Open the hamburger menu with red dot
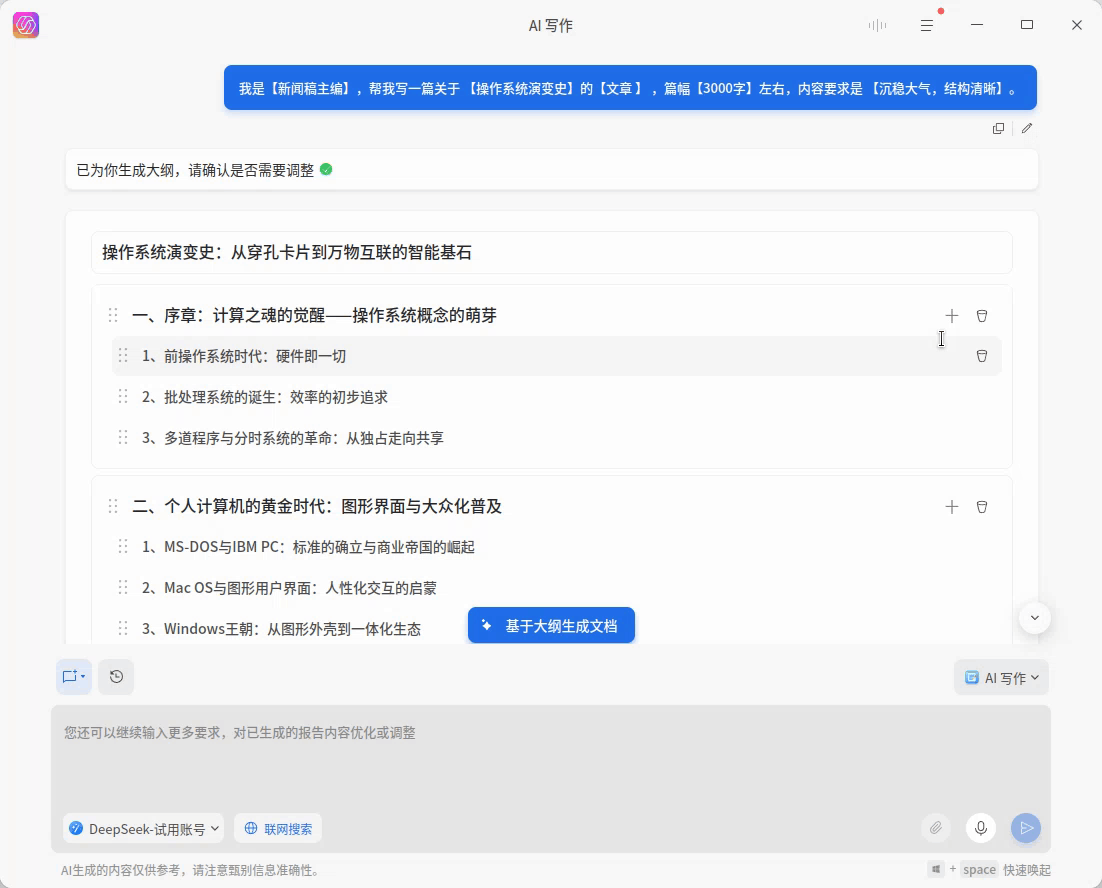 927,25
